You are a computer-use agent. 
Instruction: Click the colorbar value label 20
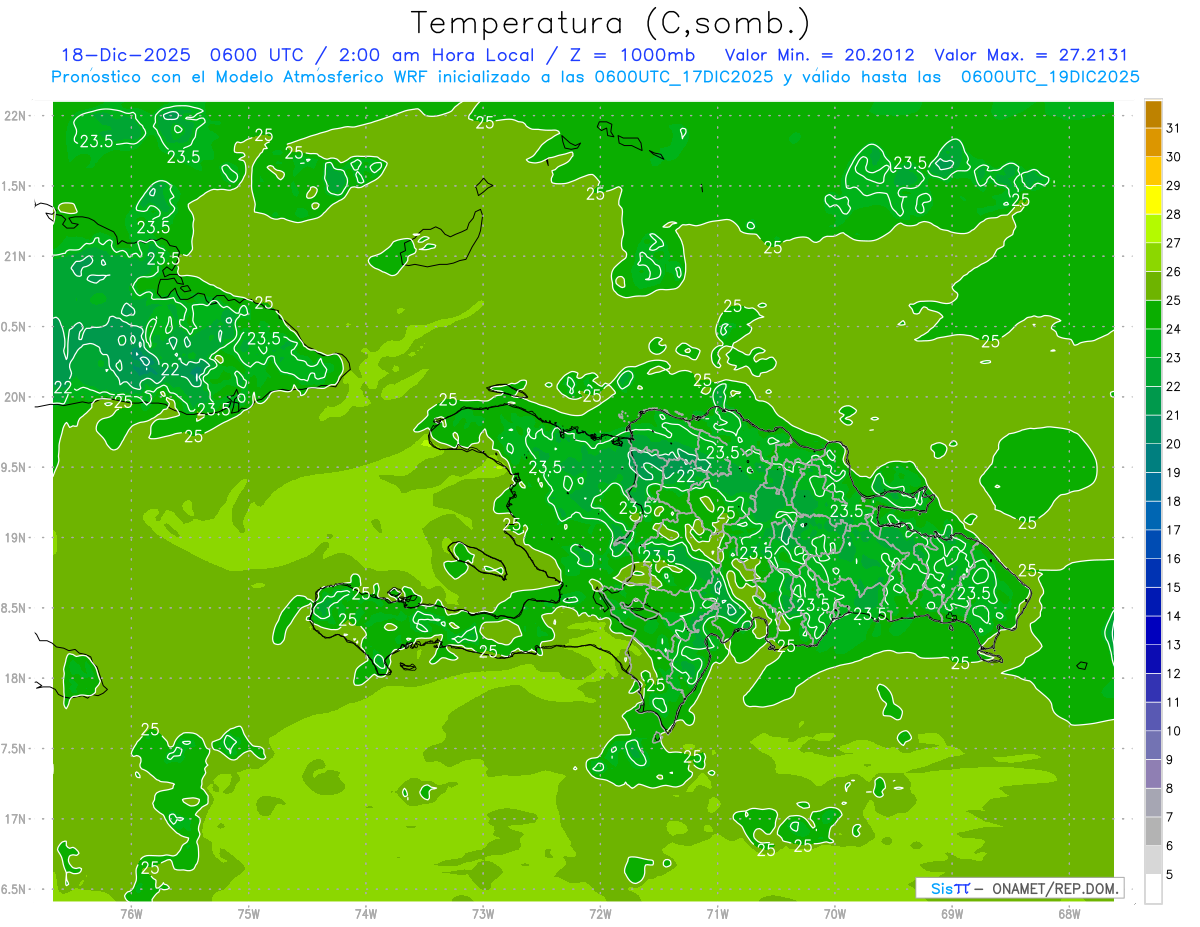coord(1174,443)
